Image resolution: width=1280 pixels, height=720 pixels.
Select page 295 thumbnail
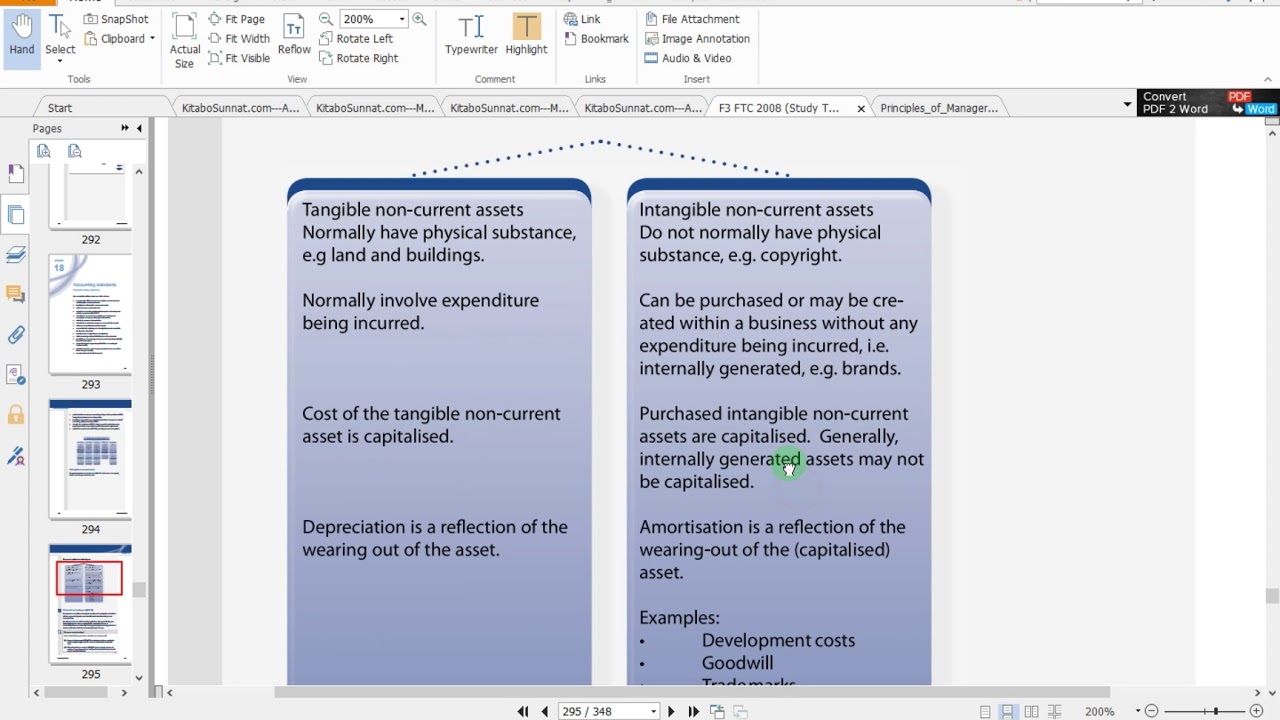pos(90,604)
